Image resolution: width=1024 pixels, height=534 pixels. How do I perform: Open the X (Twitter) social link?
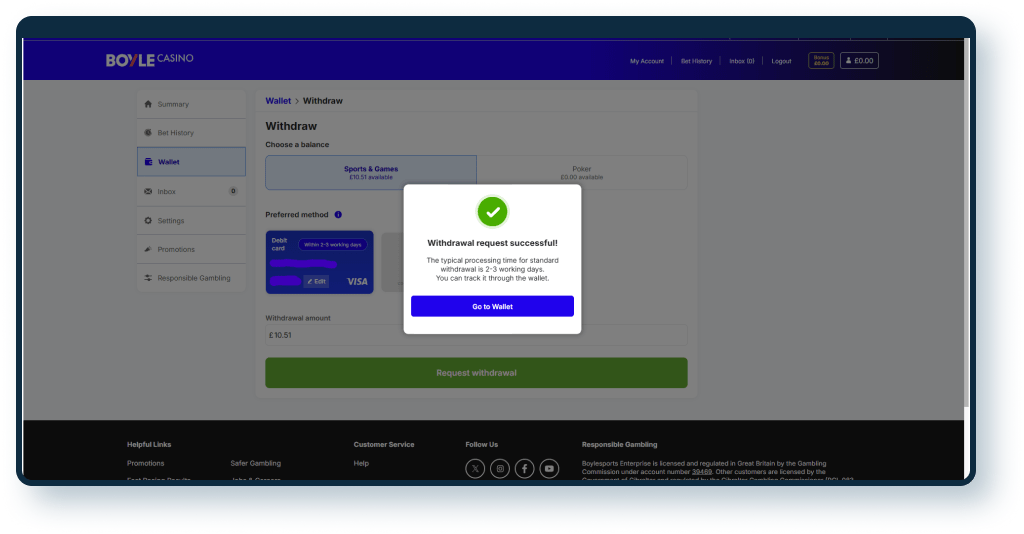coord(475,468)
